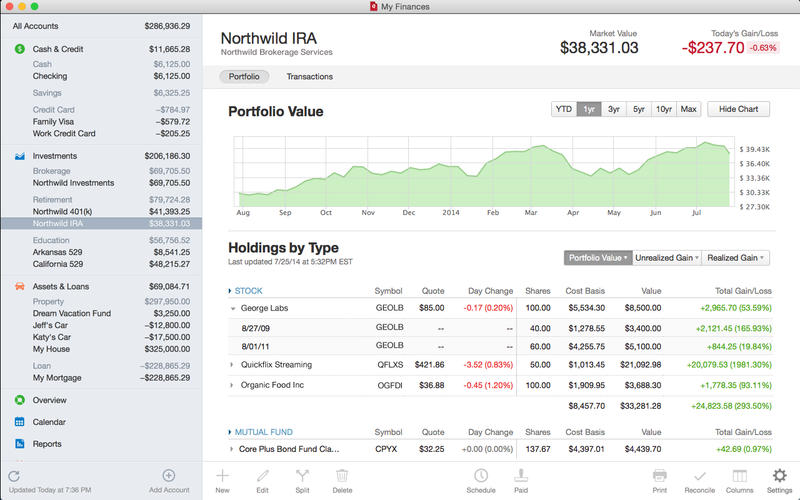Click the Delete trash icon
Viewport: 800px width, 500px height.
pyautogui.click(x=342, y=477)
